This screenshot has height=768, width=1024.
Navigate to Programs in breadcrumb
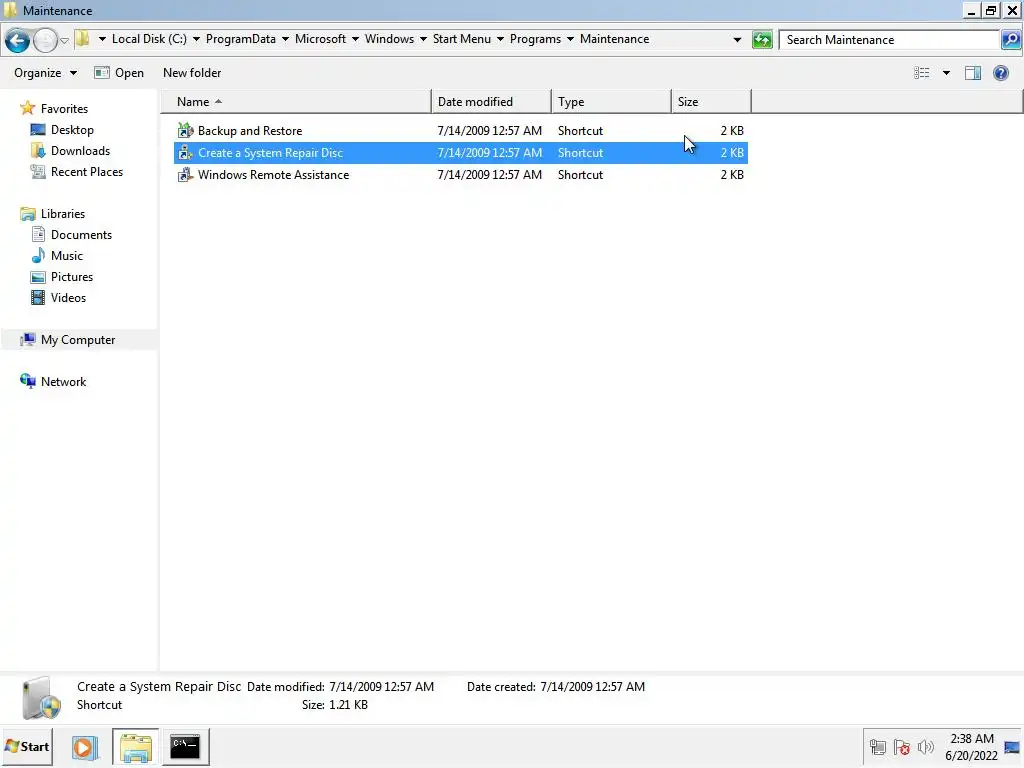tap(535, 39)
